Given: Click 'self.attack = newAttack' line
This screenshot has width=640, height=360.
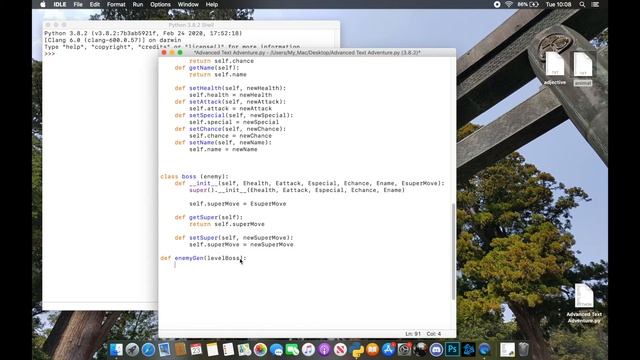Looking at the screenshot, I should point(230,109).
